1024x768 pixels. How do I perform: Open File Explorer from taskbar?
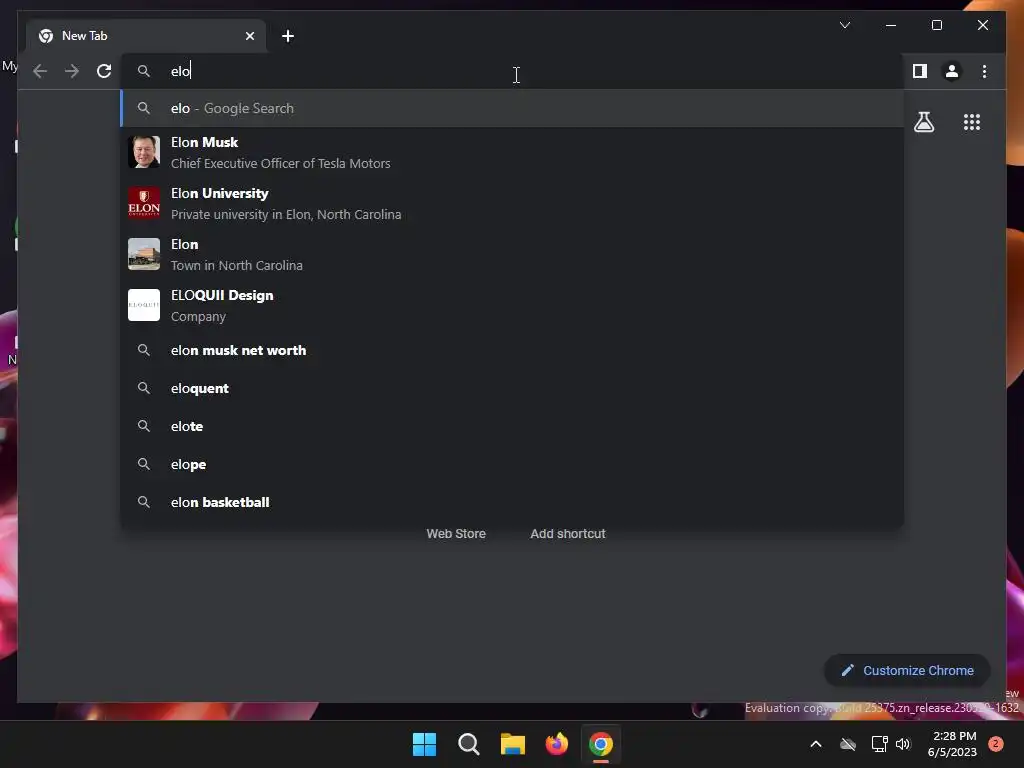[x=513, y=744]
